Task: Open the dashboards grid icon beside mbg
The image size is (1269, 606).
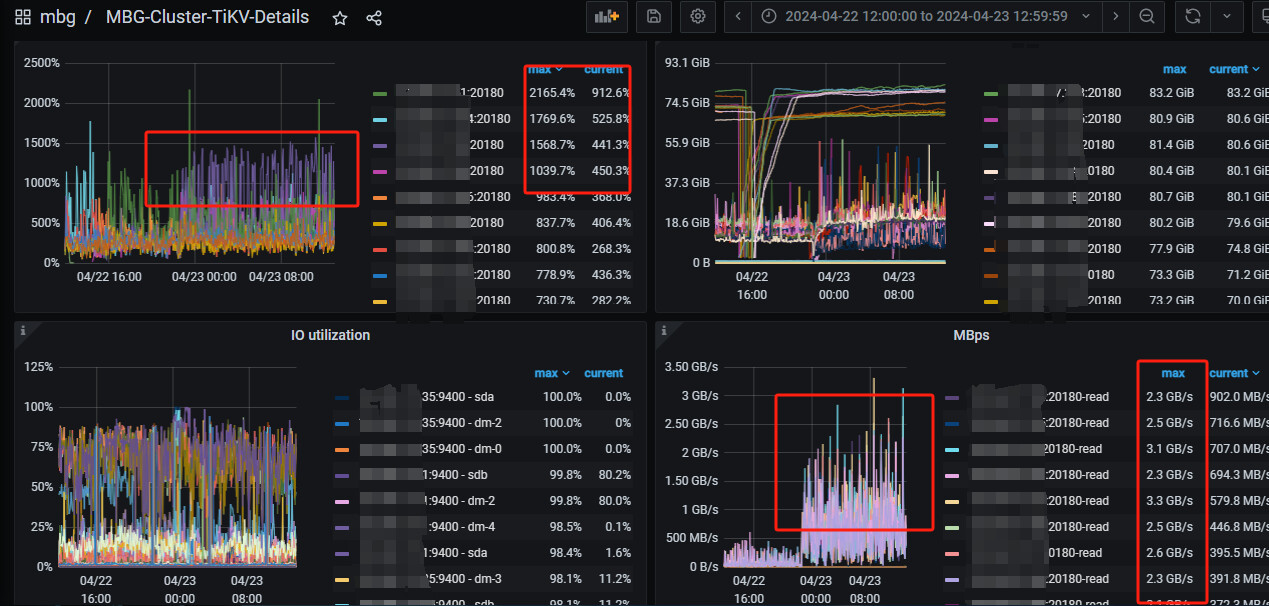Action: (23, 17)
